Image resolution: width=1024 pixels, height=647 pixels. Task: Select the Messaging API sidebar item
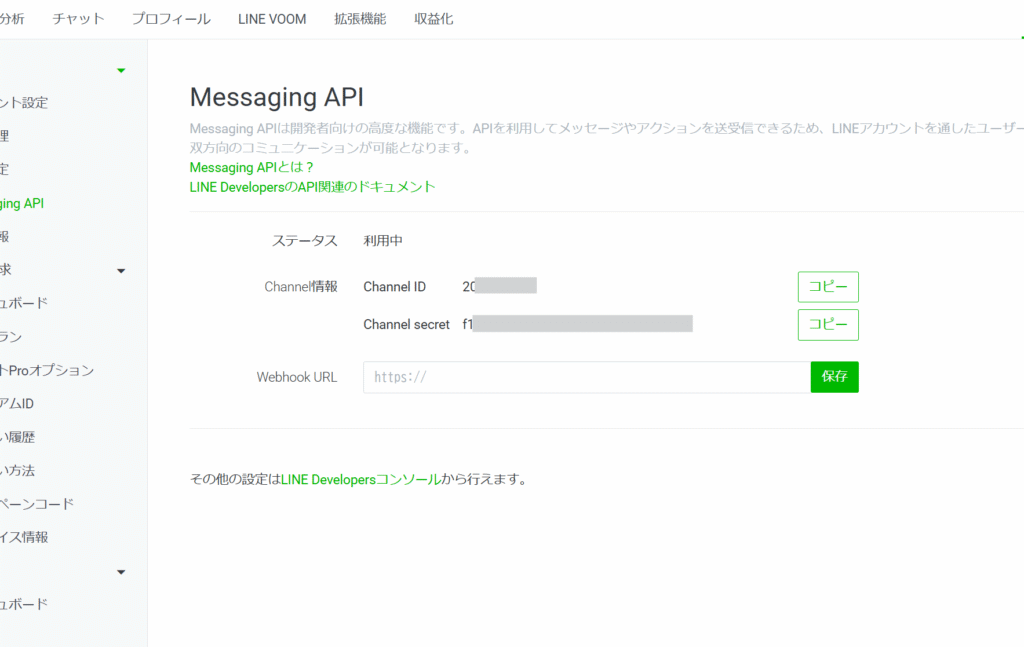(x=22, y=203)
